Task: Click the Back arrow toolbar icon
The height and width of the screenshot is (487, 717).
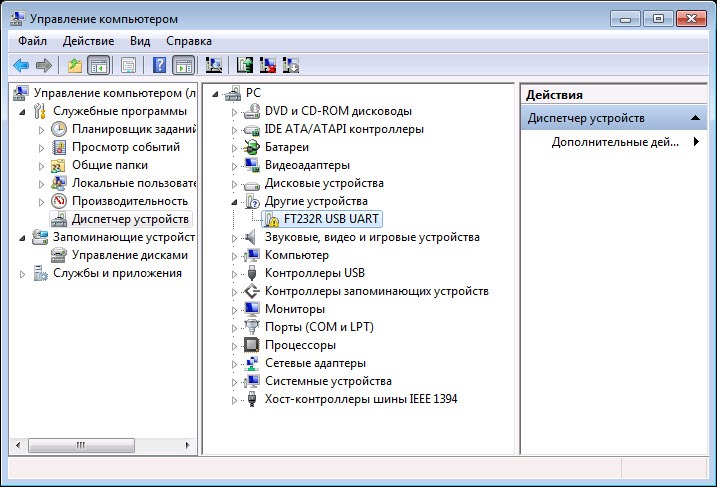Action: [21, 65]
